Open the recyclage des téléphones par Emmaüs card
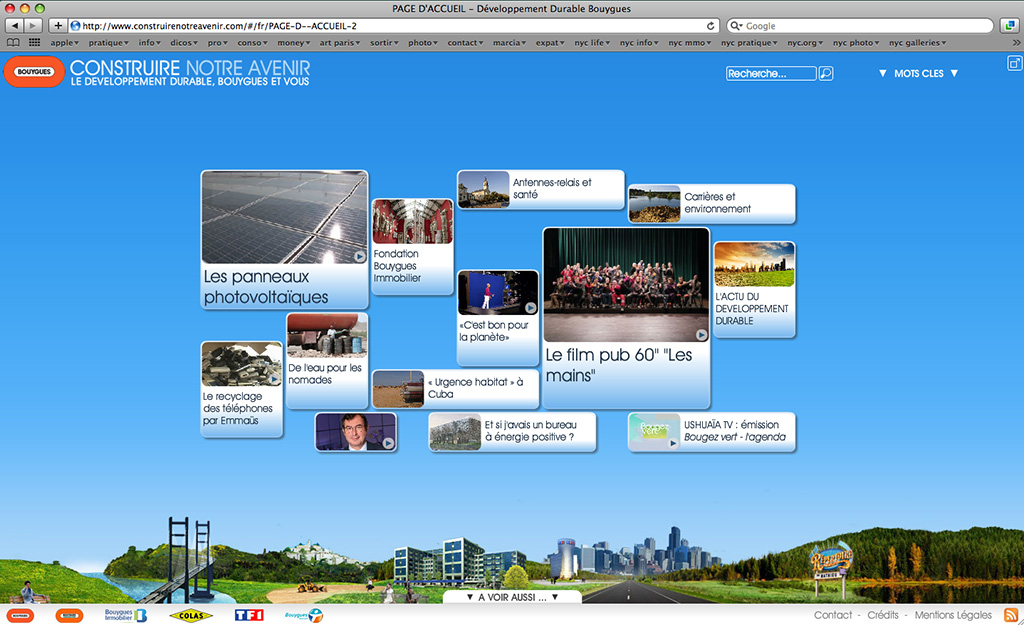1024x625 pixels. click(242, 389)
